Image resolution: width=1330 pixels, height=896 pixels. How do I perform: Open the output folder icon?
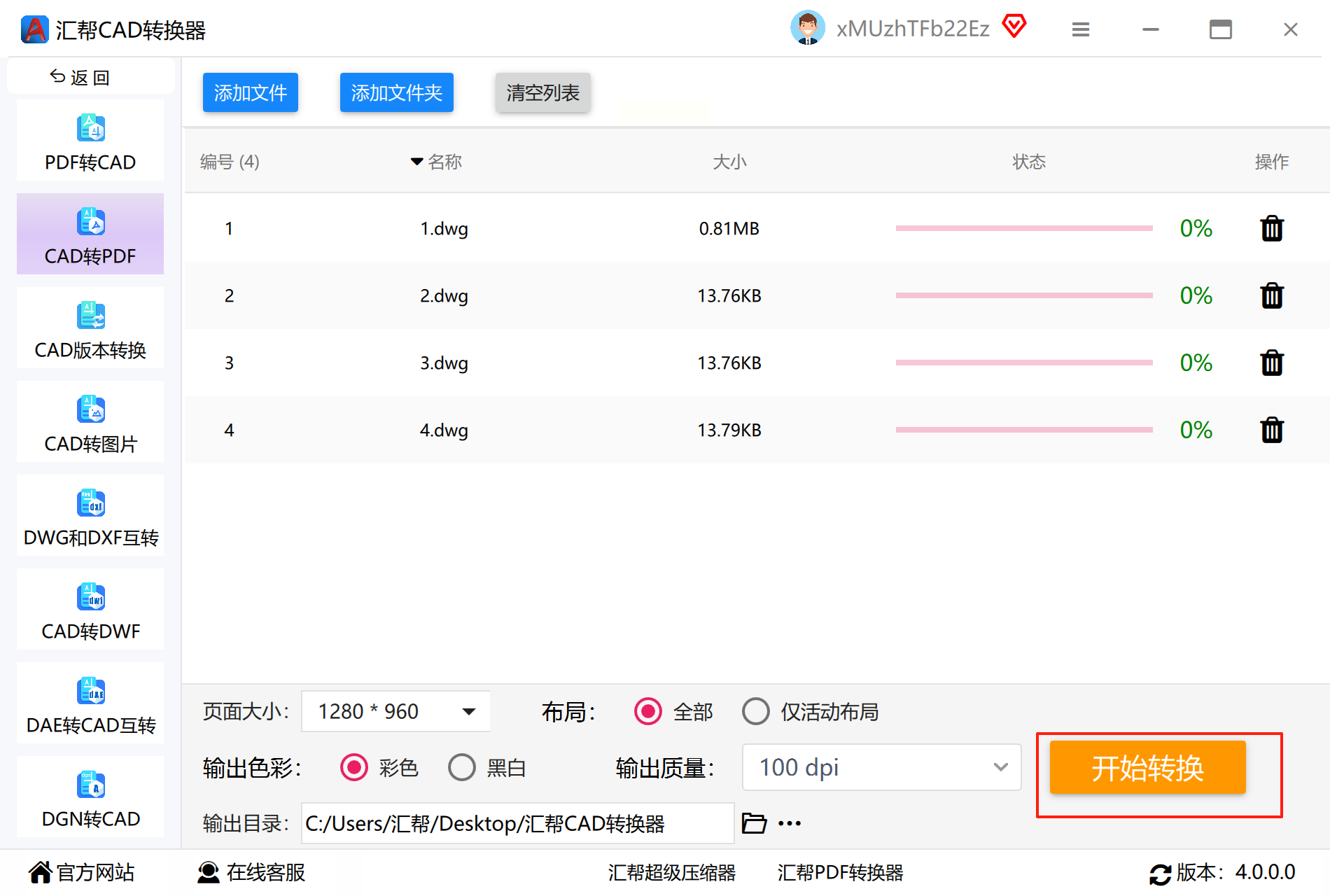tap(754, 823)
